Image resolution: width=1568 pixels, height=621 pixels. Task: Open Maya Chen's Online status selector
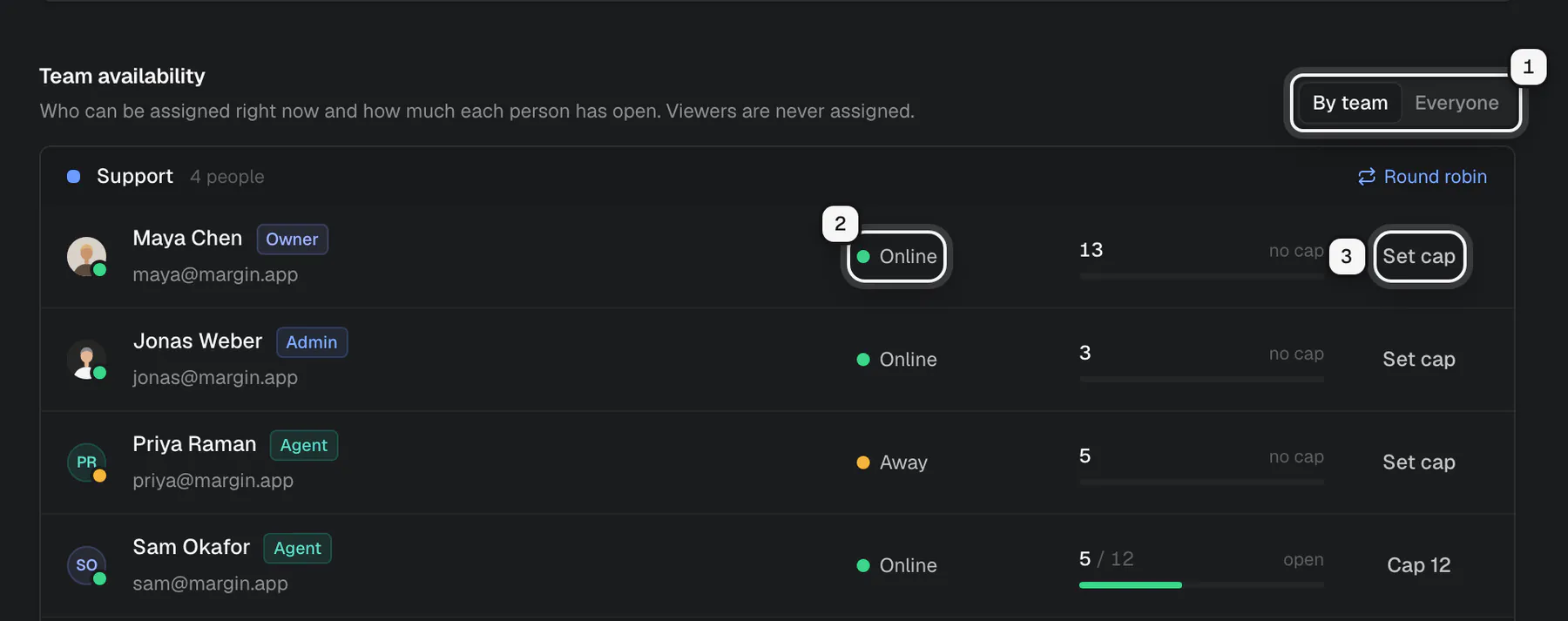[896, 256]
